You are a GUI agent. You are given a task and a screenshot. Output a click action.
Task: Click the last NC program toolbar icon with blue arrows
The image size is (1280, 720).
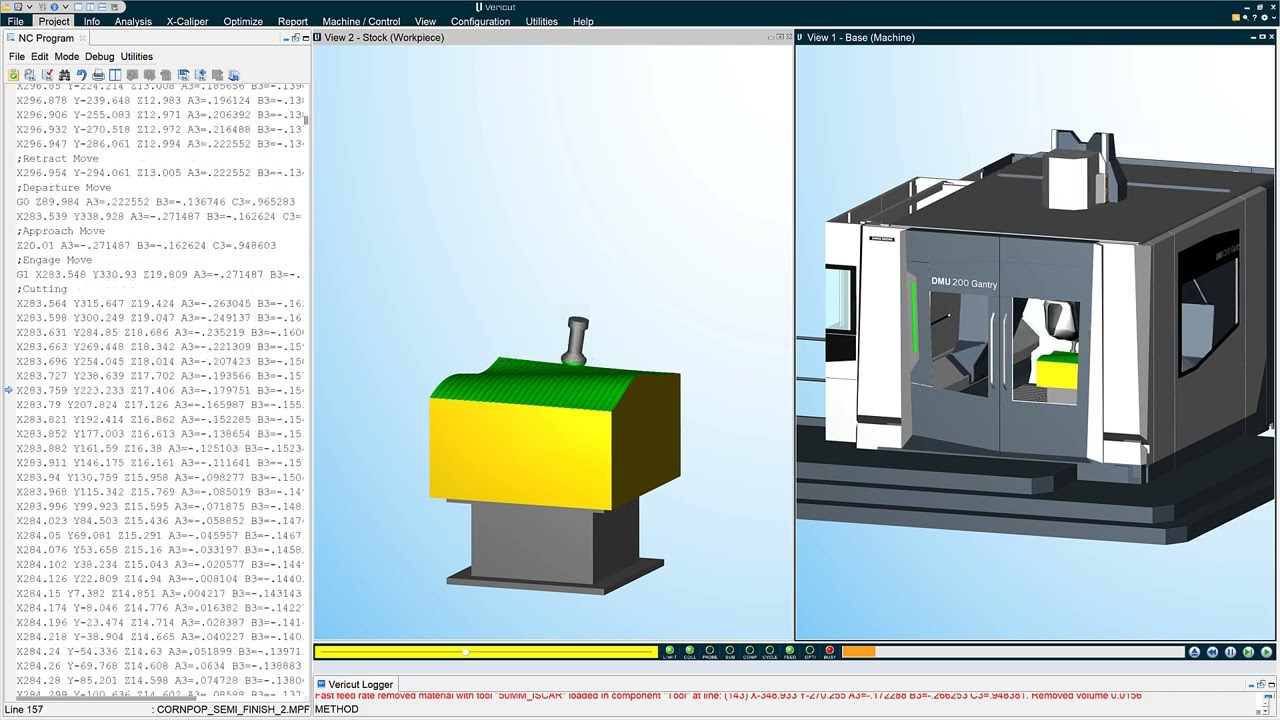[234, 75]
